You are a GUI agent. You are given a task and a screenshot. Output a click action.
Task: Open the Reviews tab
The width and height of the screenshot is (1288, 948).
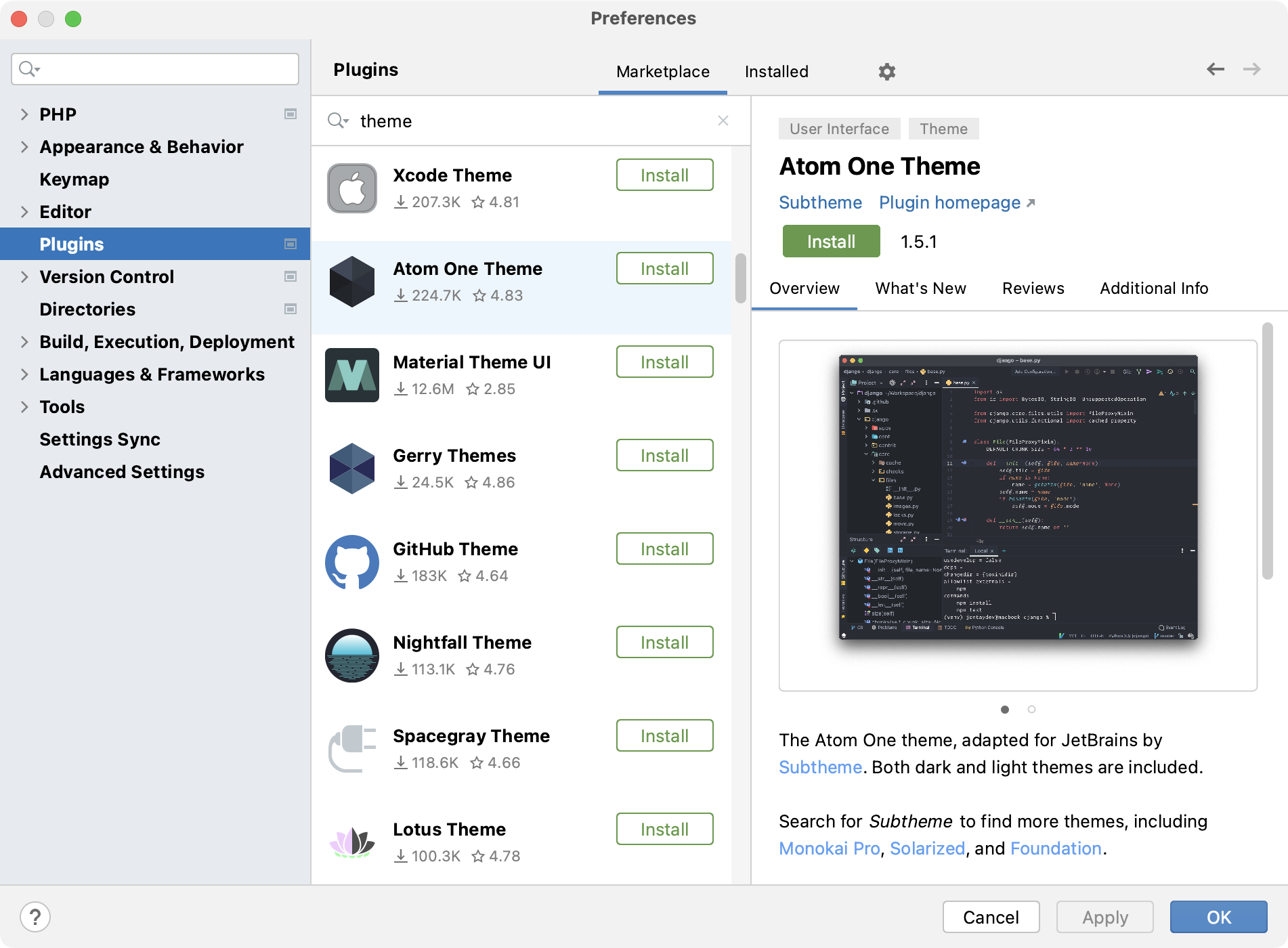tap(1033, 288)
